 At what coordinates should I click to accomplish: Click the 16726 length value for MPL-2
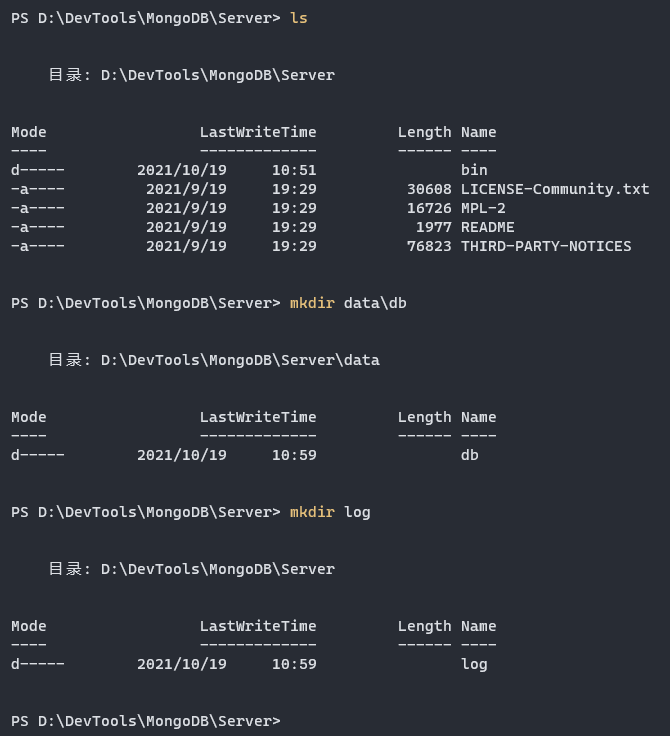tap(429, 208)
